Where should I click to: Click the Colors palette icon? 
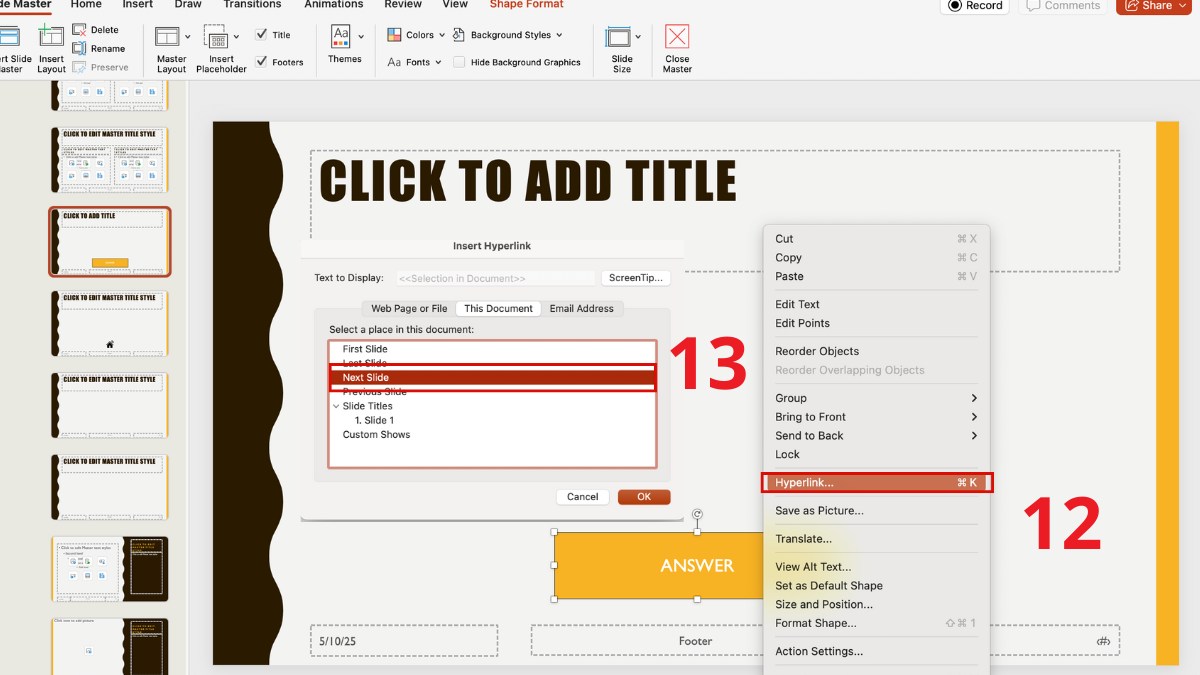click(x=394, y=35)
